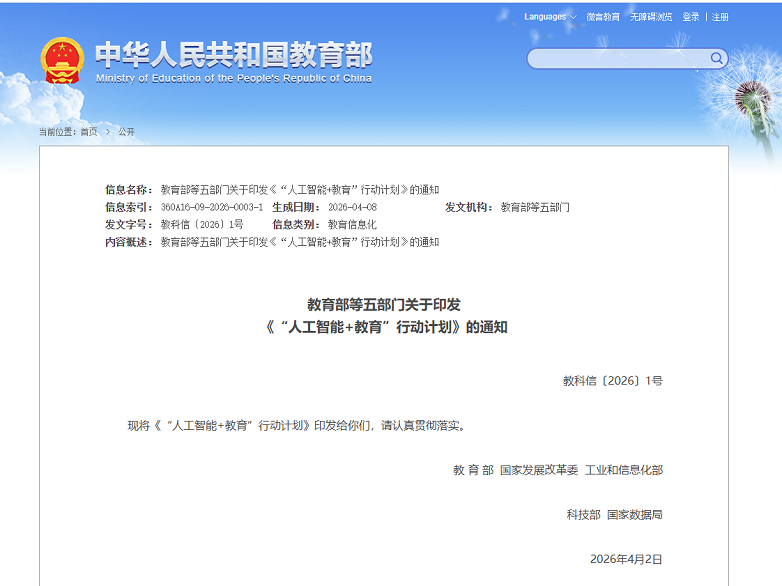The image size is (782, 586).
Task: Open 公开 in the breadcrumb
Action: [126, 132]
